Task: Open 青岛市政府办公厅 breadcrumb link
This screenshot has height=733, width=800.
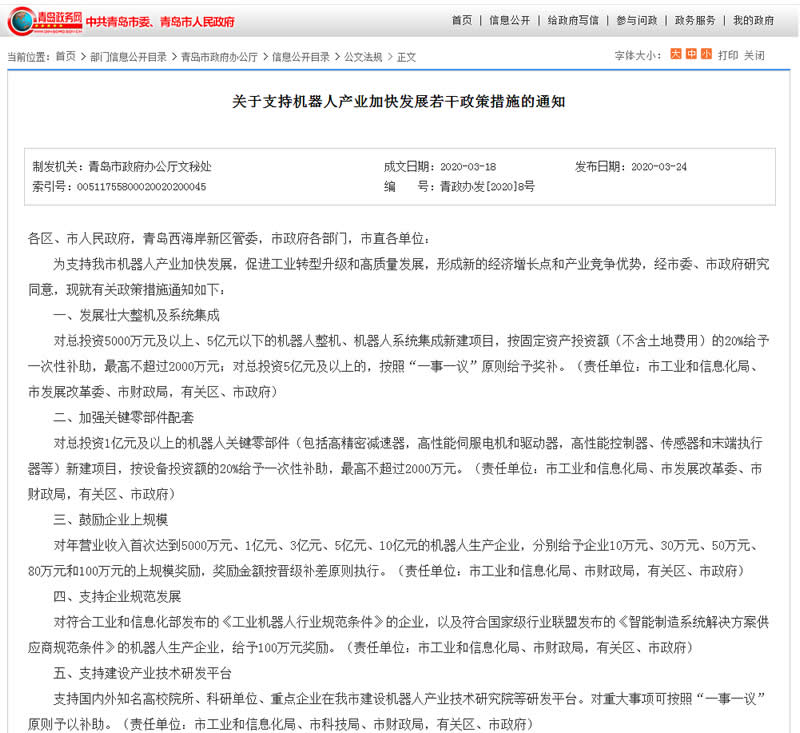Action: tap(219, 57)
